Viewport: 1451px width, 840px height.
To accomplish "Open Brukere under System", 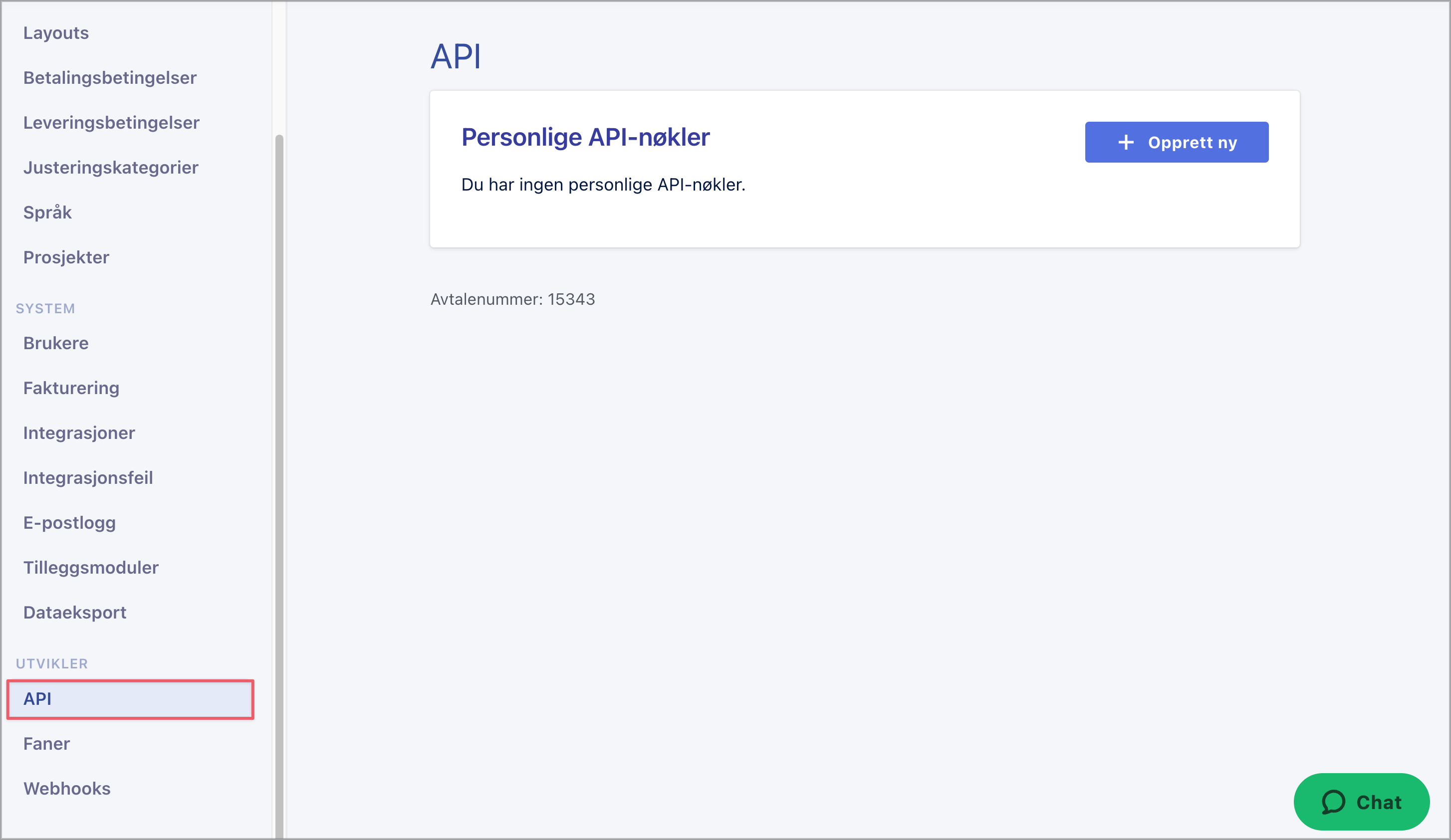I will [x=56, y=343].
